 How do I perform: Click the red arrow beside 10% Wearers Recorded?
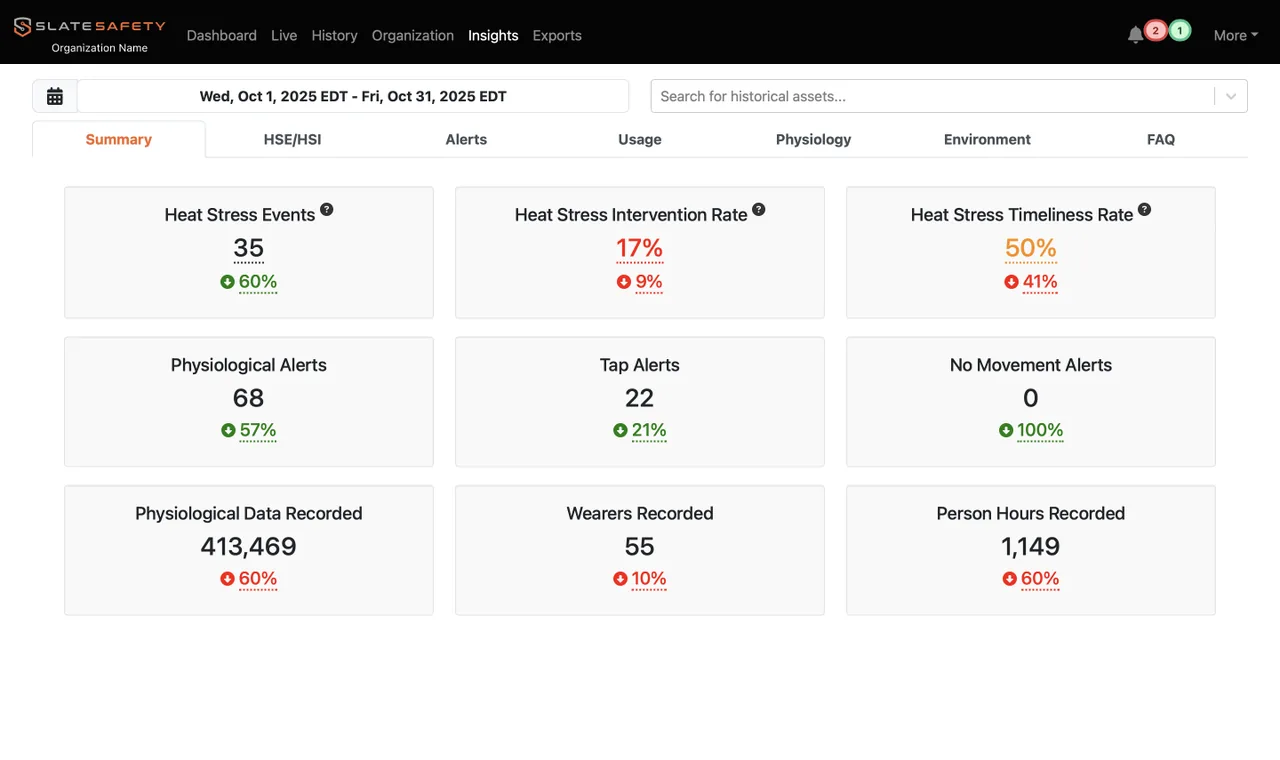coord(620,579)
